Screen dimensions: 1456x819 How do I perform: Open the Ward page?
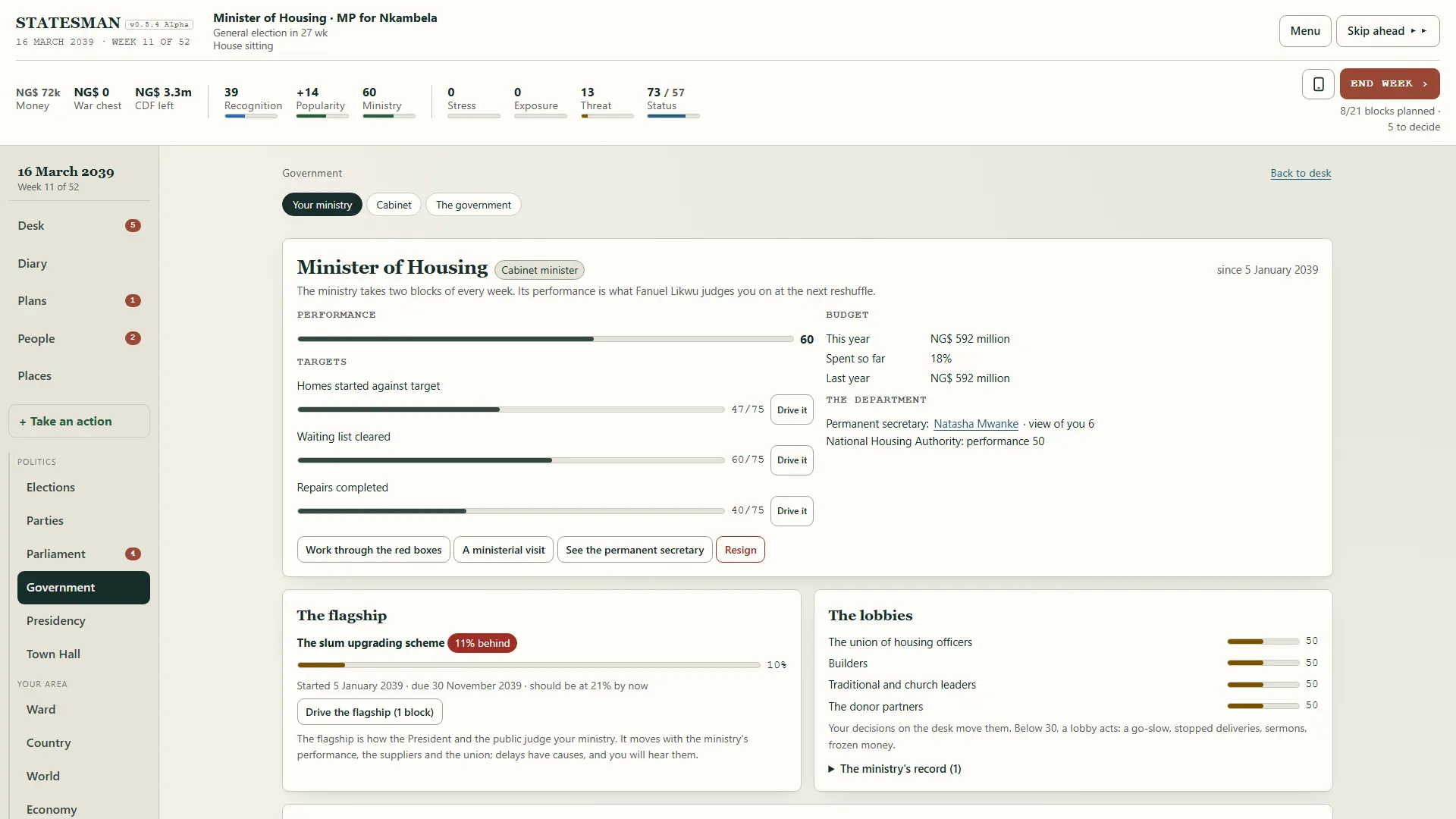coord(83,709)
